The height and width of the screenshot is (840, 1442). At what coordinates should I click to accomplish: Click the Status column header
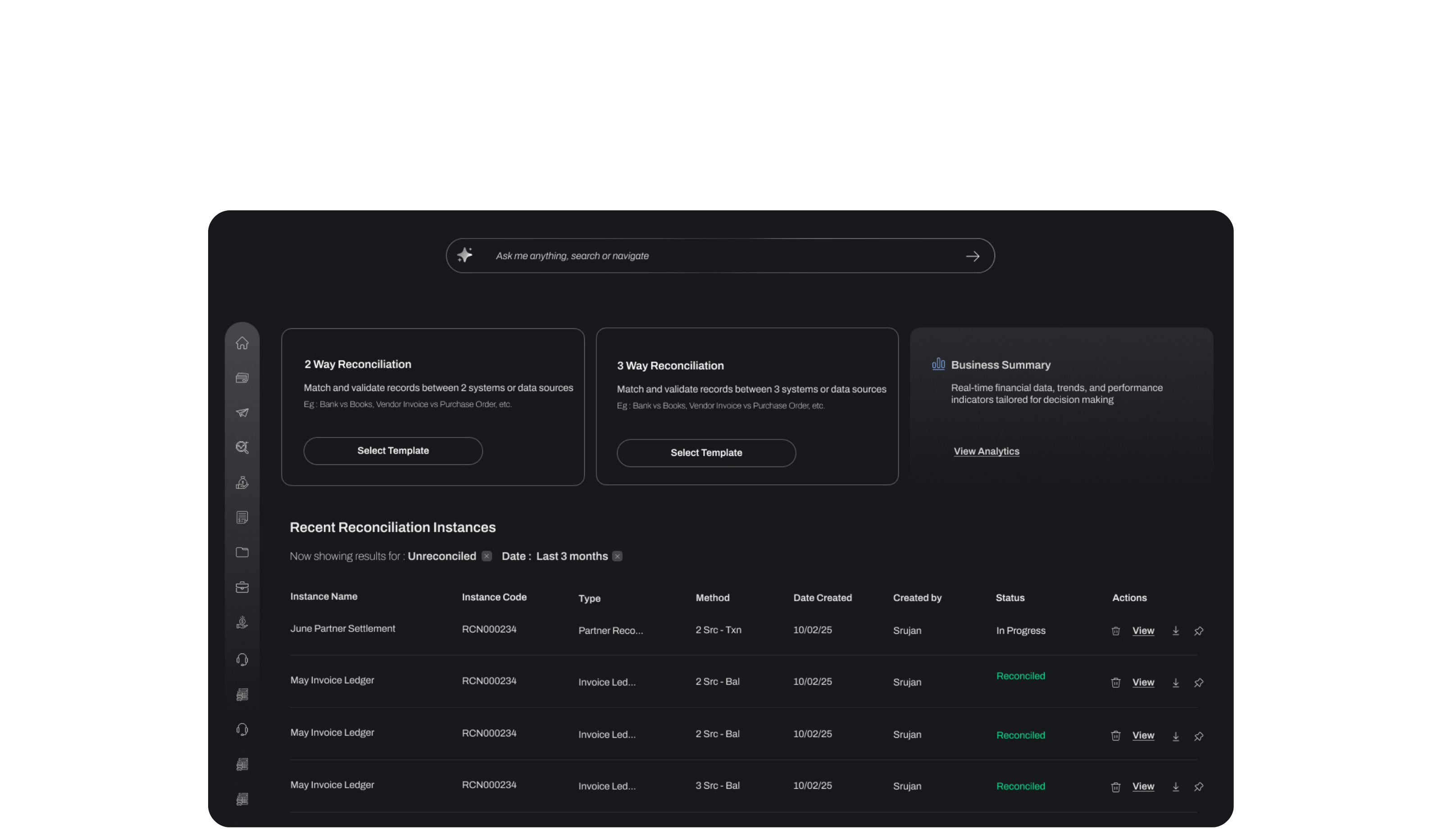[x=1010, y=597]
